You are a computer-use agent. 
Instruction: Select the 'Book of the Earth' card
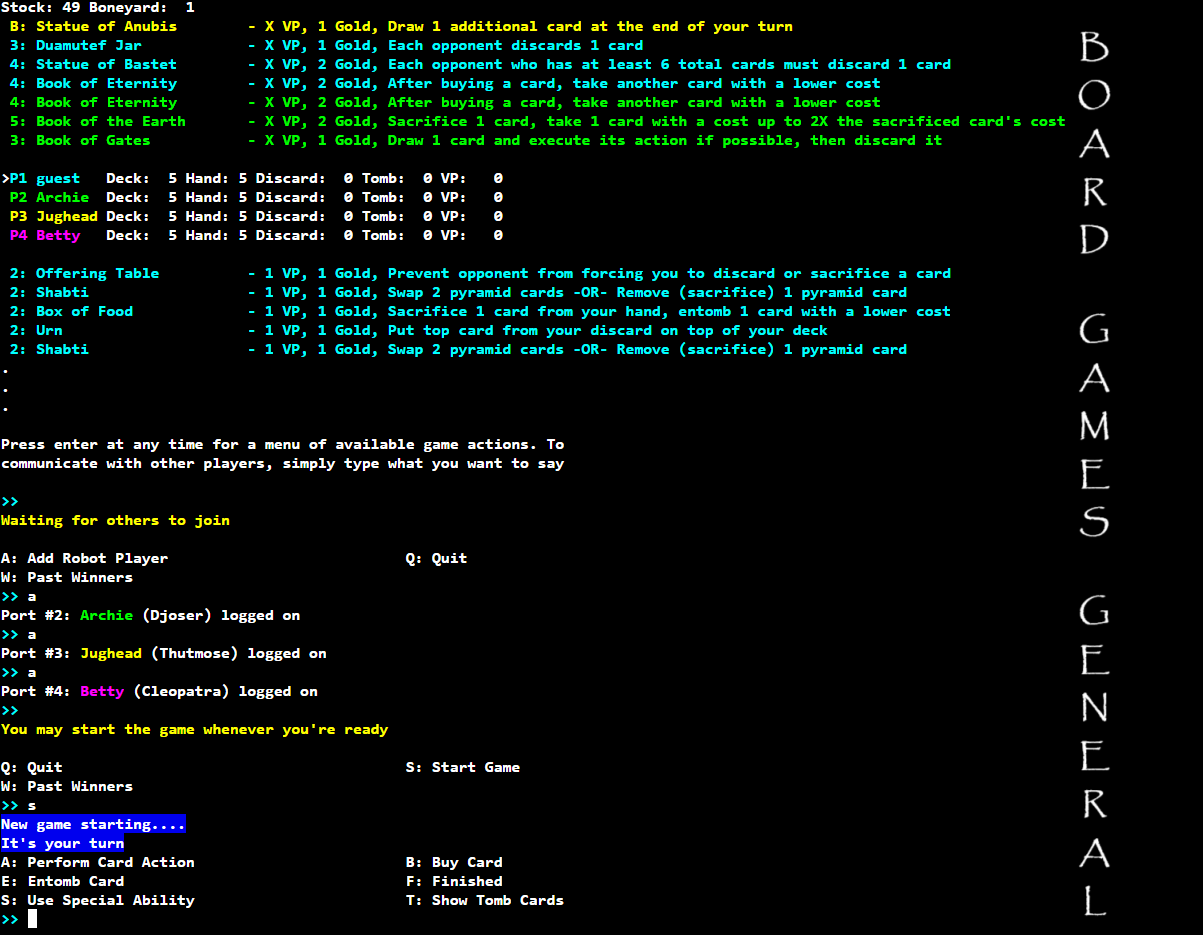click(x=111, y=121)
